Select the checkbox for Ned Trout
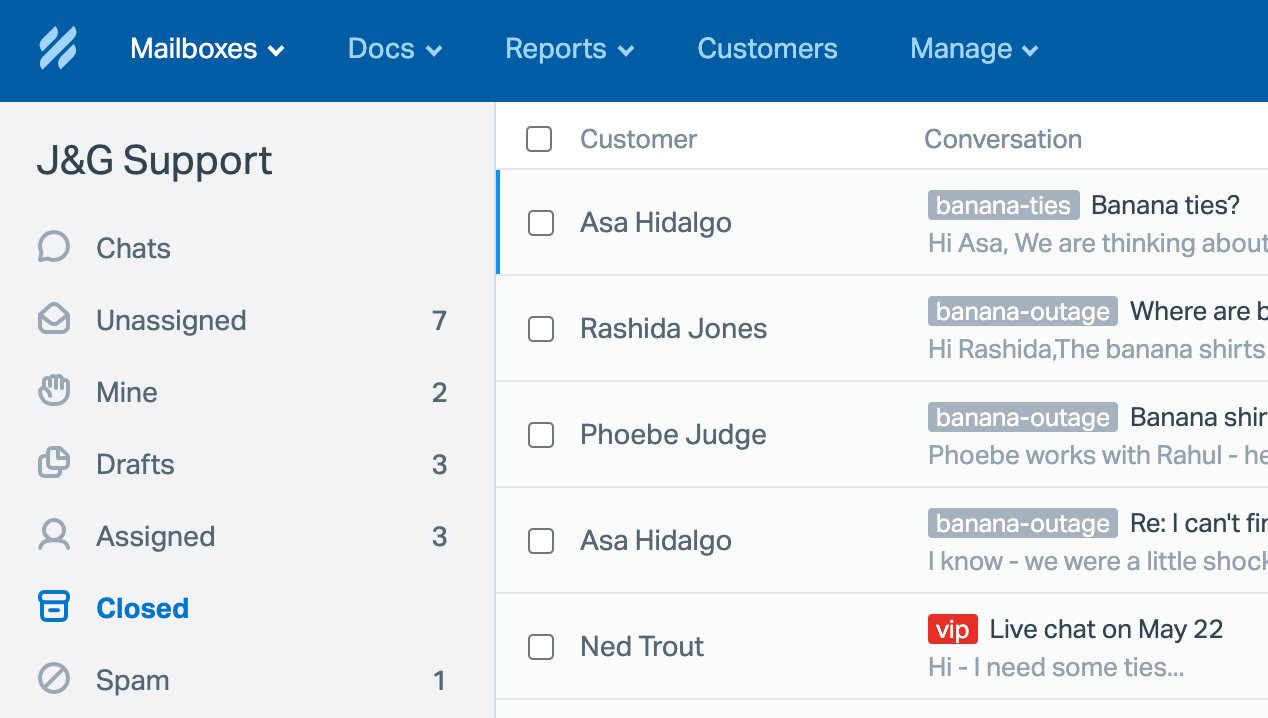Image resolution: width=1268 pixels, height=718 pixels. pos(541,647)
